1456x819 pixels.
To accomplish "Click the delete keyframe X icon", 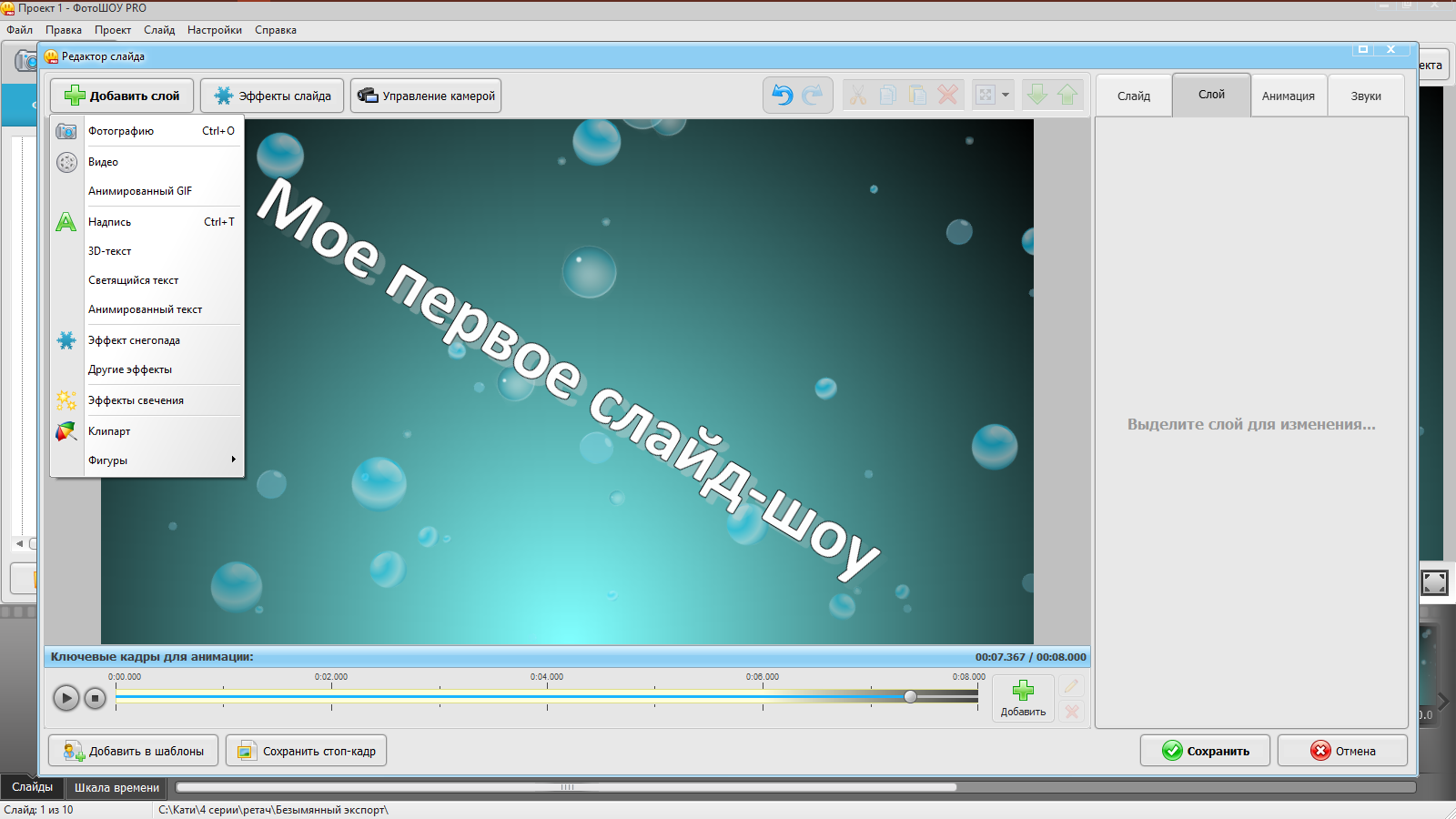I will 1071,712.
